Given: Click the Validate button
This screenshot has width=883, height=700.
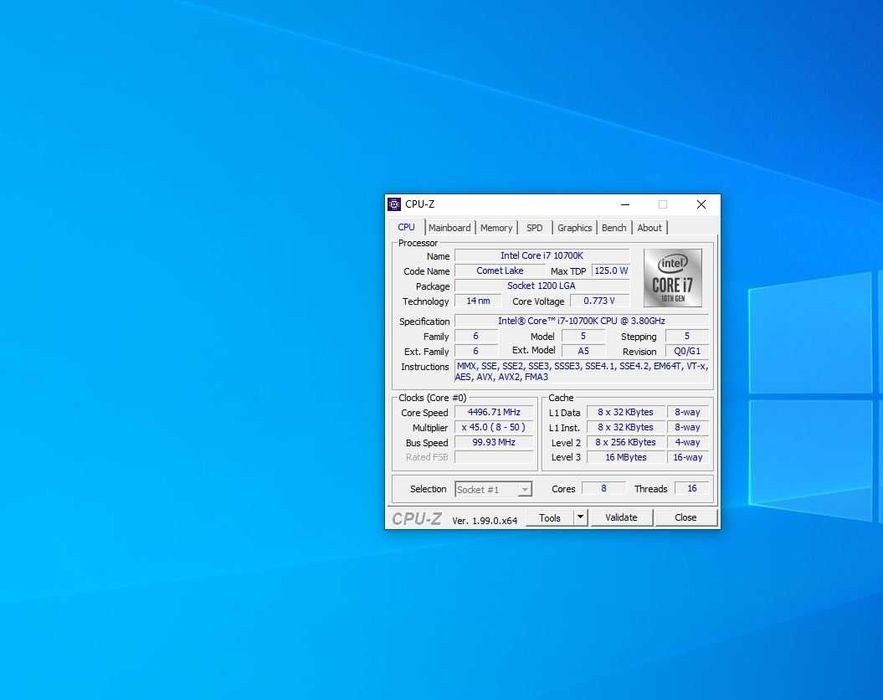Looking at the screenshot, I should click(621, 518).
